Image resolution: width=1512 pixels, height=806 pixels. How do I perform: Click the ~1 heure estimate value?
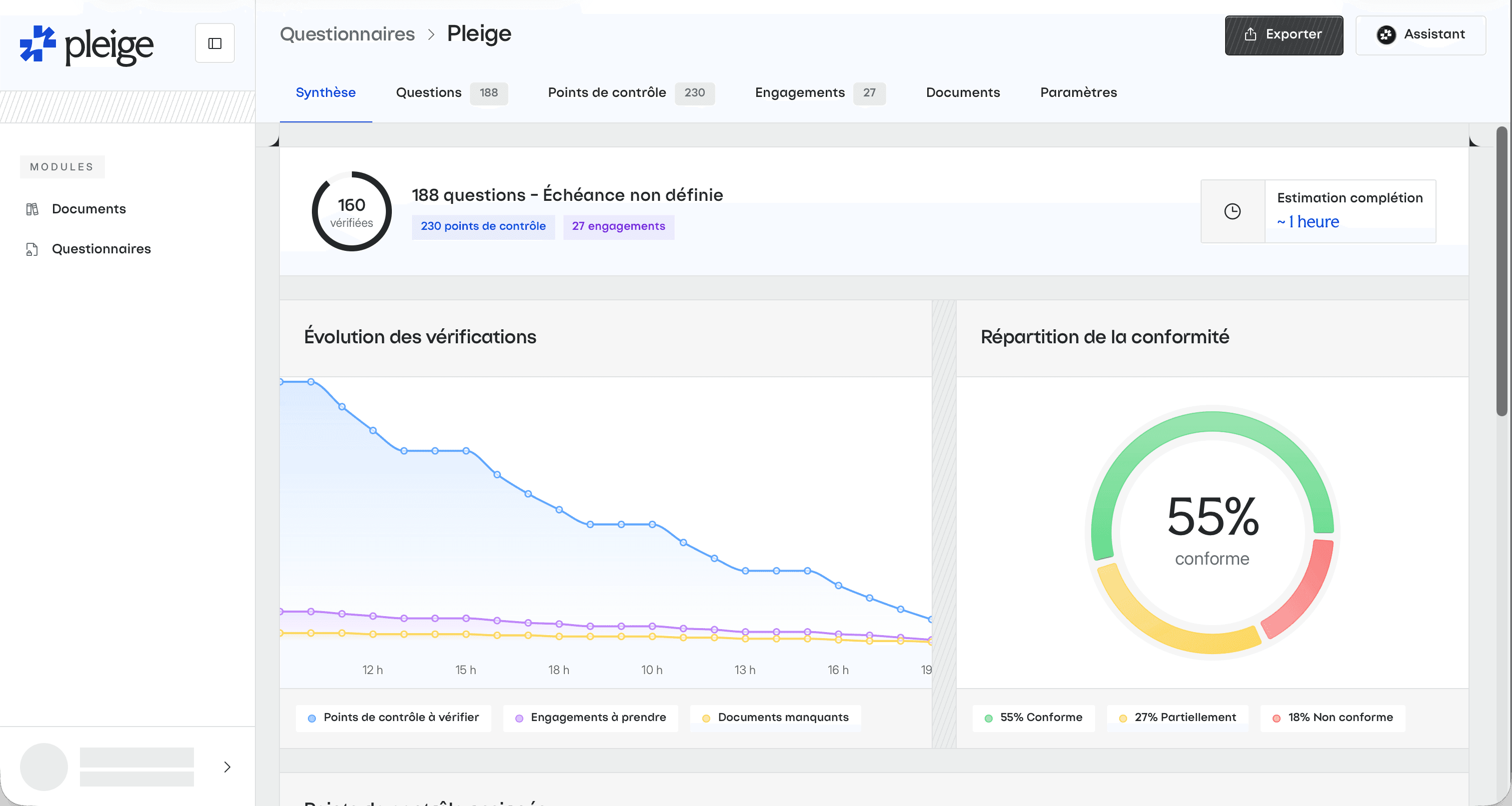click(1308, 222)
